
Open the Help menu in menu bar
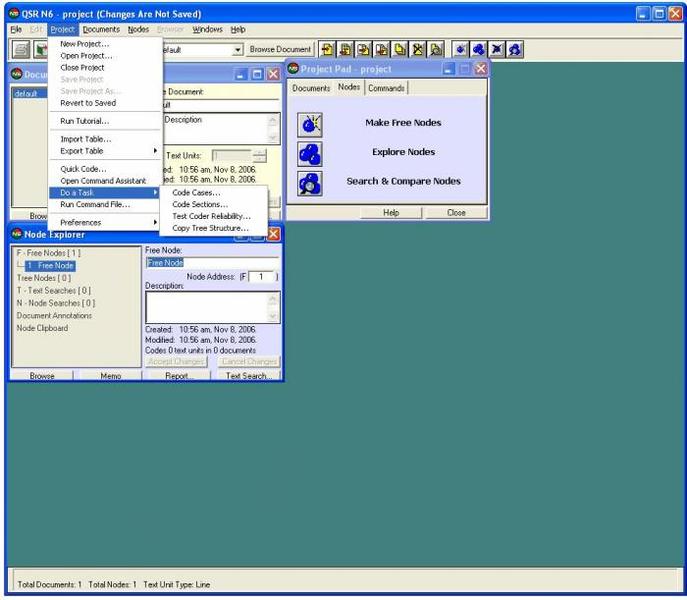(238, 29)
